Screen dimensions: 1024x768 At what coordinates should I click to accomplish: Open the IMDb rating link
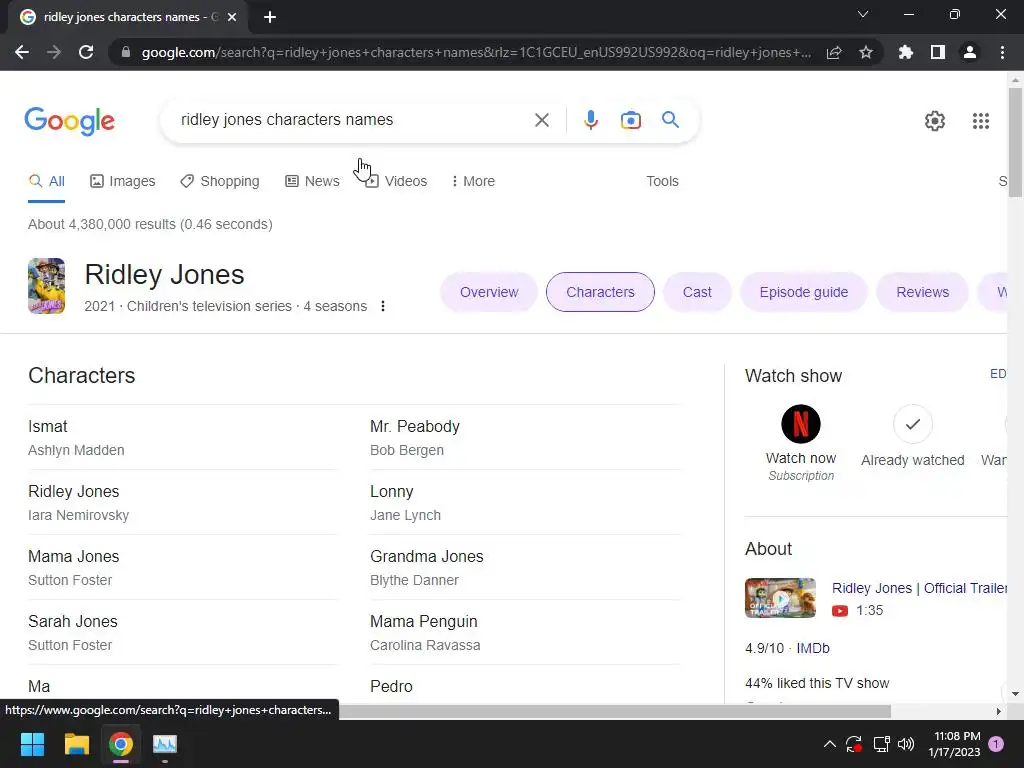point(813,648)
